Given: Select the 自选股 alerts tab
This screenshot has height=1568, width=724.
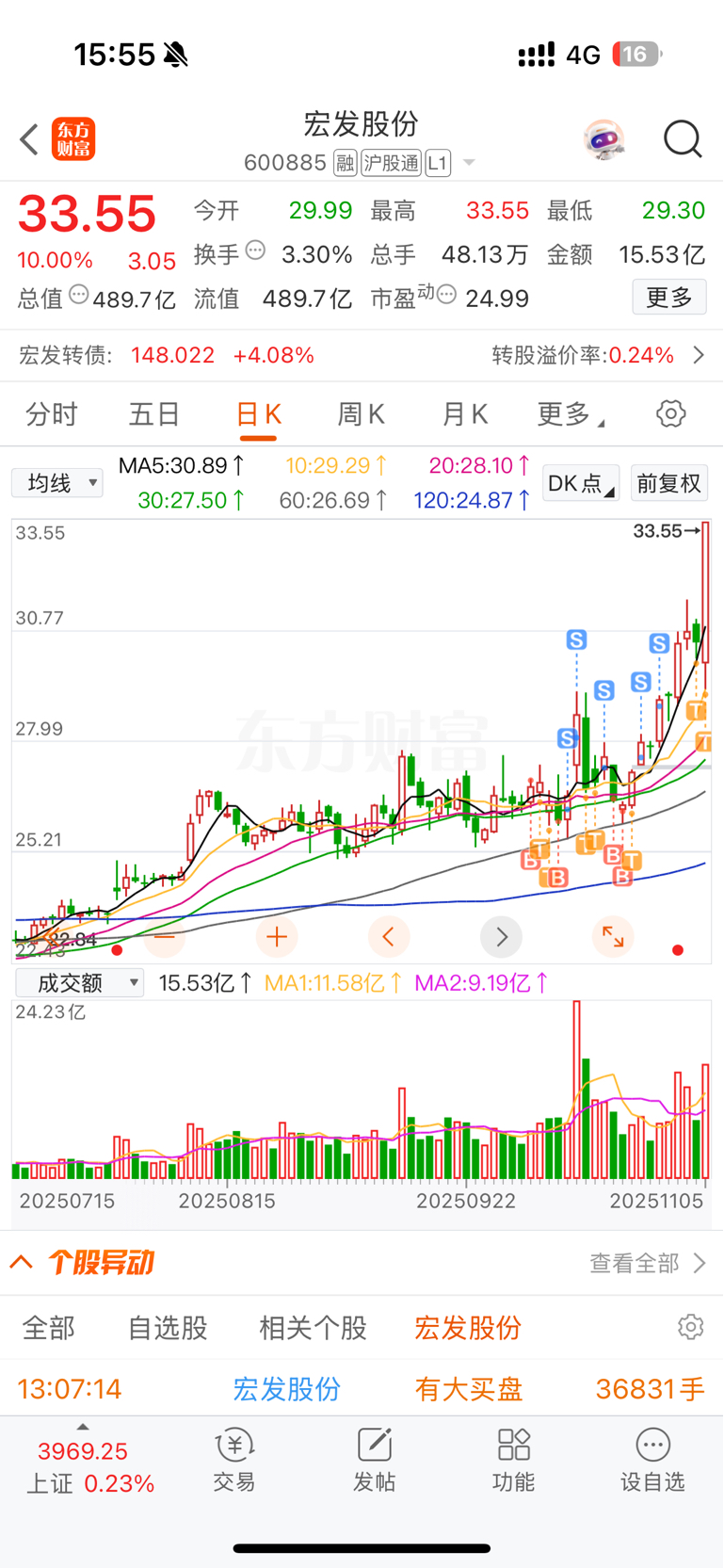Looking at the screenshot, I should pos(168,1328).
